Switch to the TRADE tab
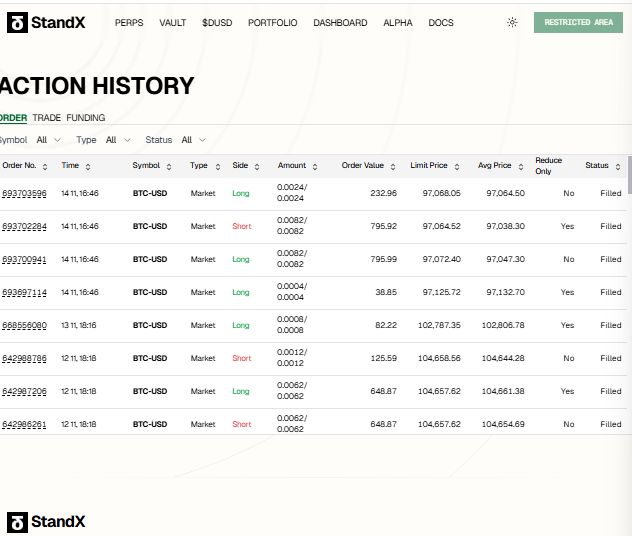This screenshot has height=536, width=632. pos(46,118)
